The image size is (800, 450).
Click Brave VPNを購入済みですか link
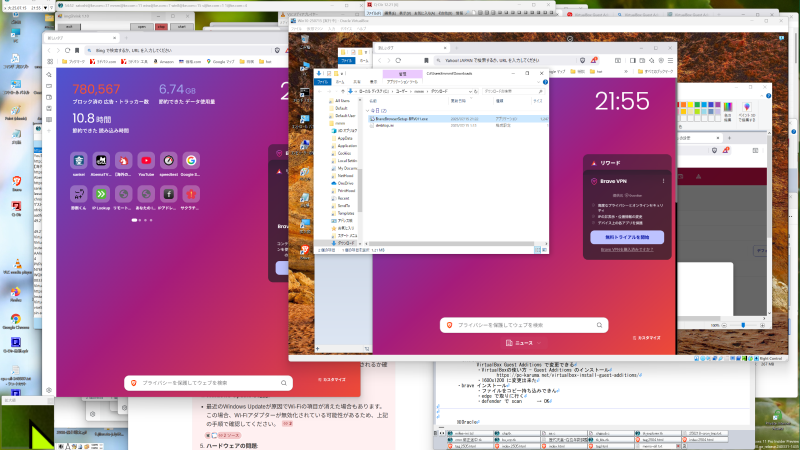(x=627, y=249)
